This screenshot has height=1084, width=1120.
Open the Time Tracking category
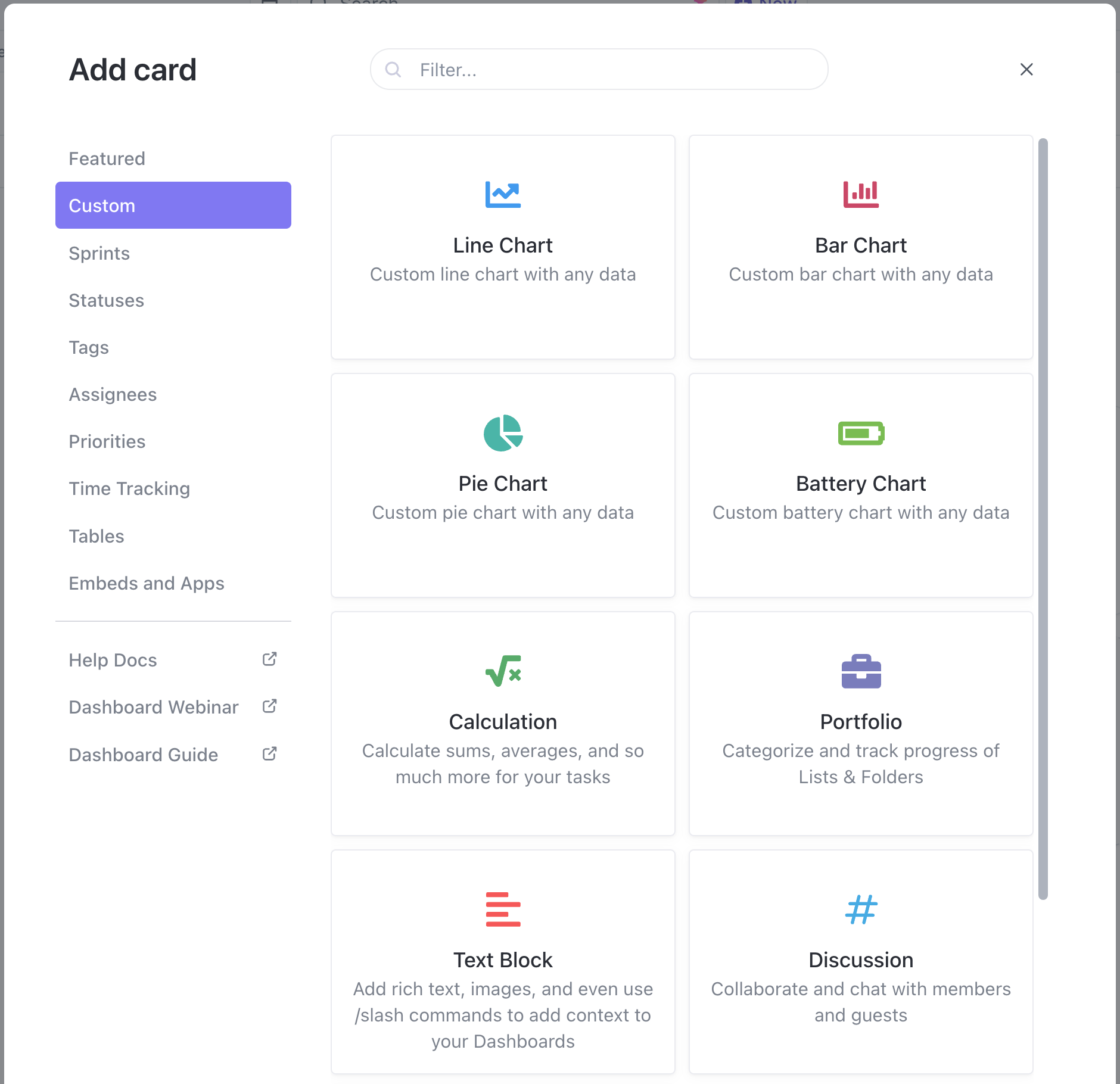pyautogui.click(x=129, y=488)
